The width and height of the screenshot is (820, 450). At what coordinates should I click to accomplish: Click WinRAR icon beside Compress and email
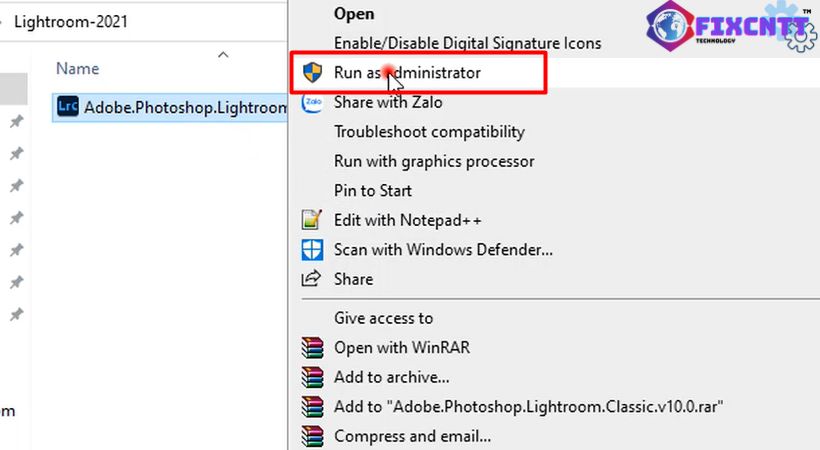tap(312, 436)
